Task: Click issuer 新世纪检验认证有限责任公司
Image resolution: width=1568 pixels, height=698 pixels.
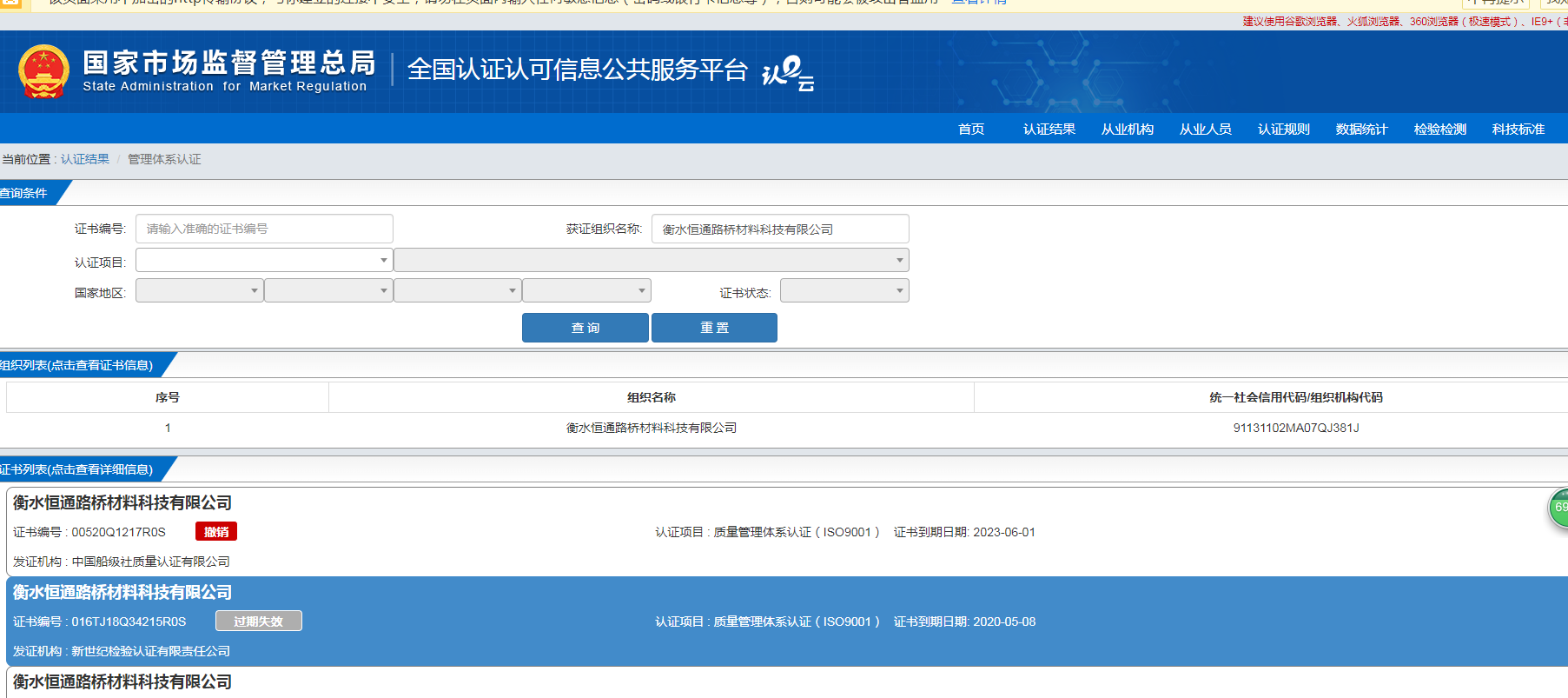Action: point(150,651)
